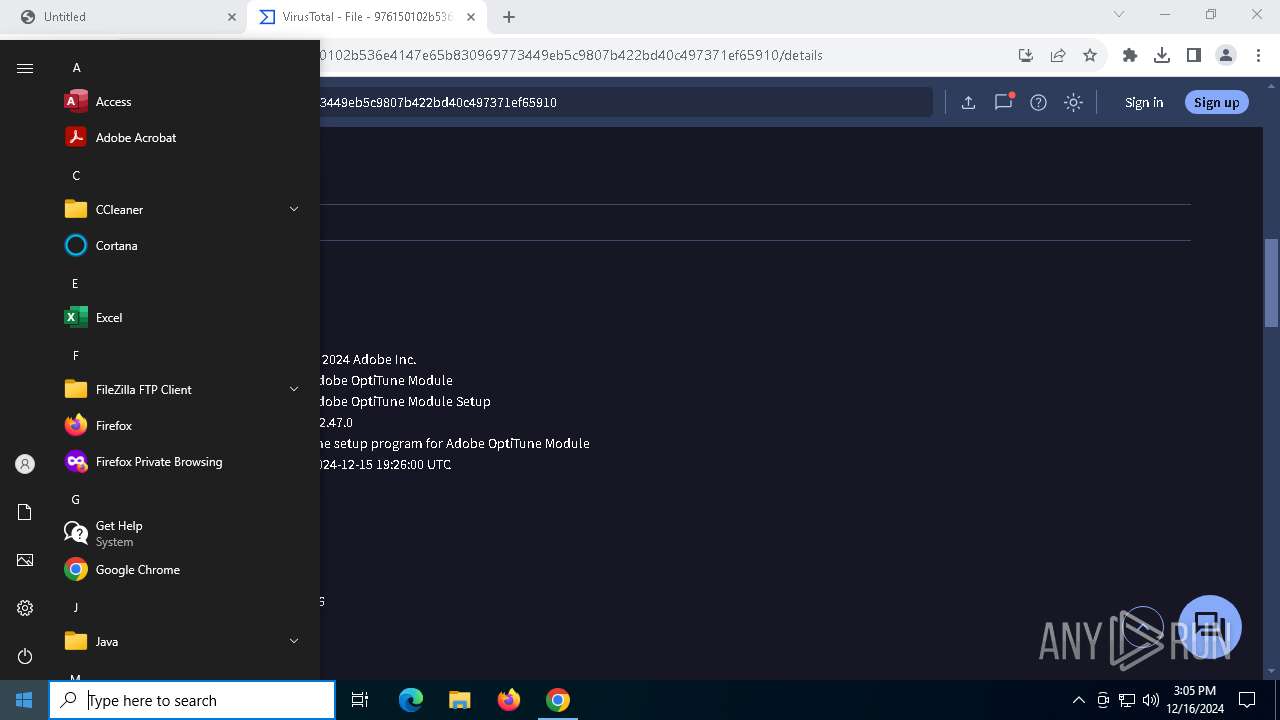
Task: Open the VirusTotal help icon
Action: click(1038, 102)
